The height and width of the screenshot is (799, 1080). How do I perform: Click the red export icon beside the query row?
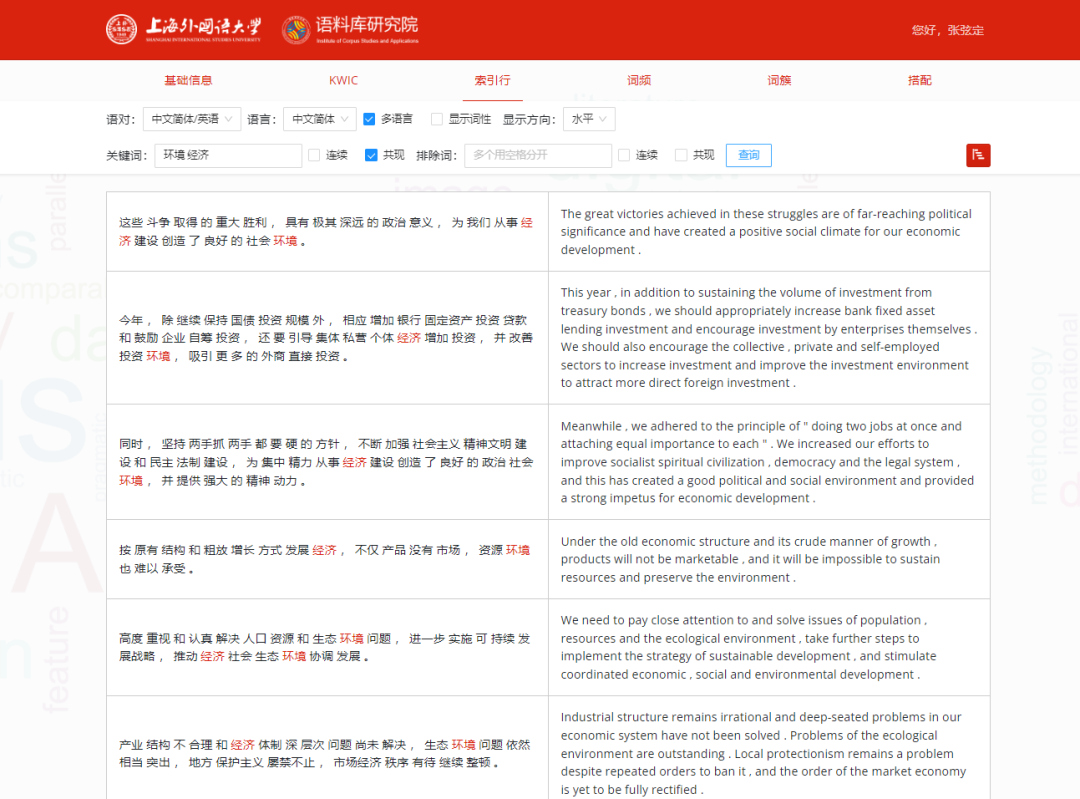[978, 155]
